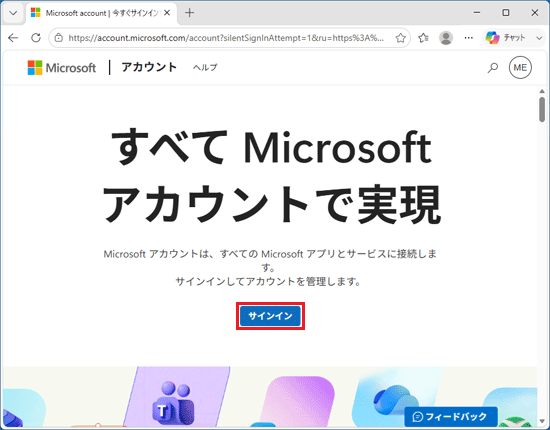Click the text サインインしてアカウントを管理します。
Image resolution: width=550 pixels, height=430 pixels.
pyautogui.click(x=269, y=281)
